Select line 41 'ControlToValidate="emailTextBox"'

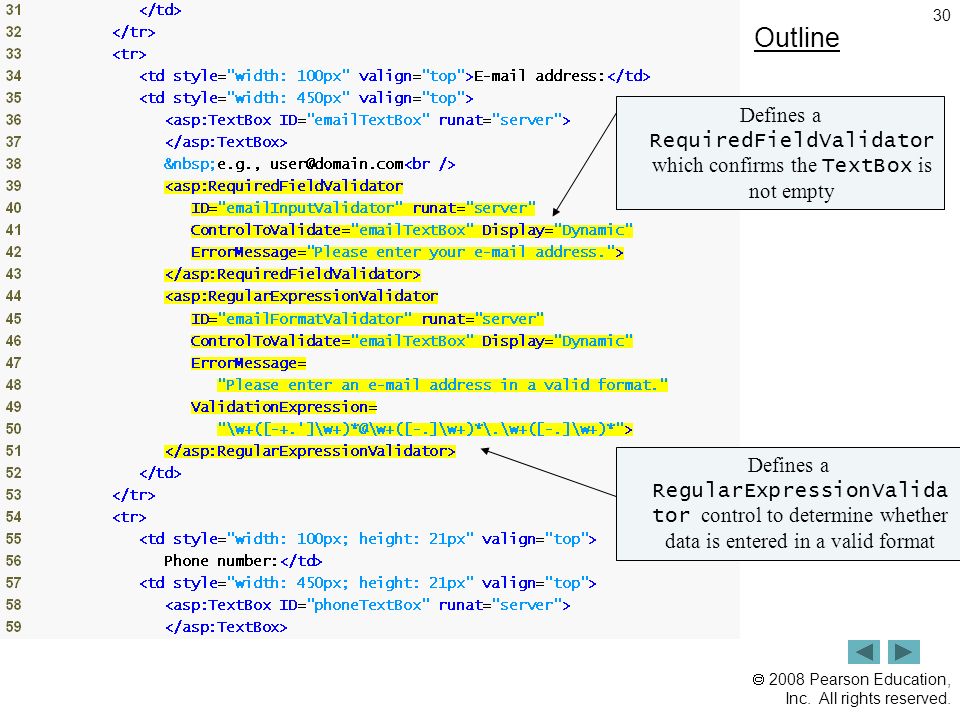point(332,230)
